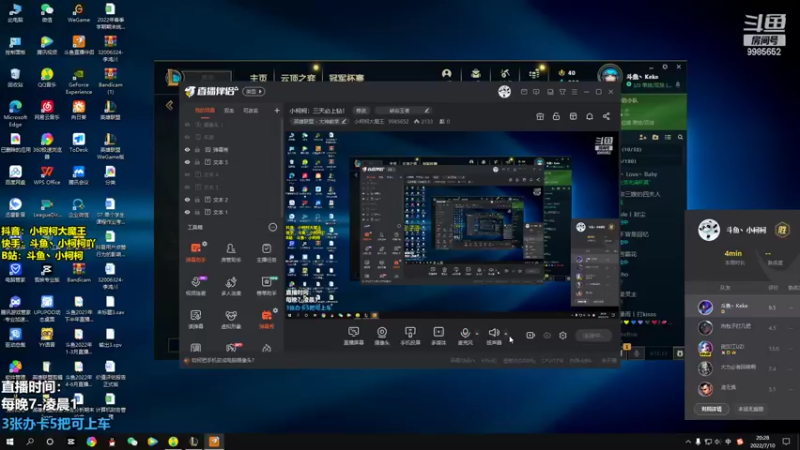Open the highlighted orange app in taskbar
The height and width of the screenshot is (450, 800).
click(x=214, y=441)
